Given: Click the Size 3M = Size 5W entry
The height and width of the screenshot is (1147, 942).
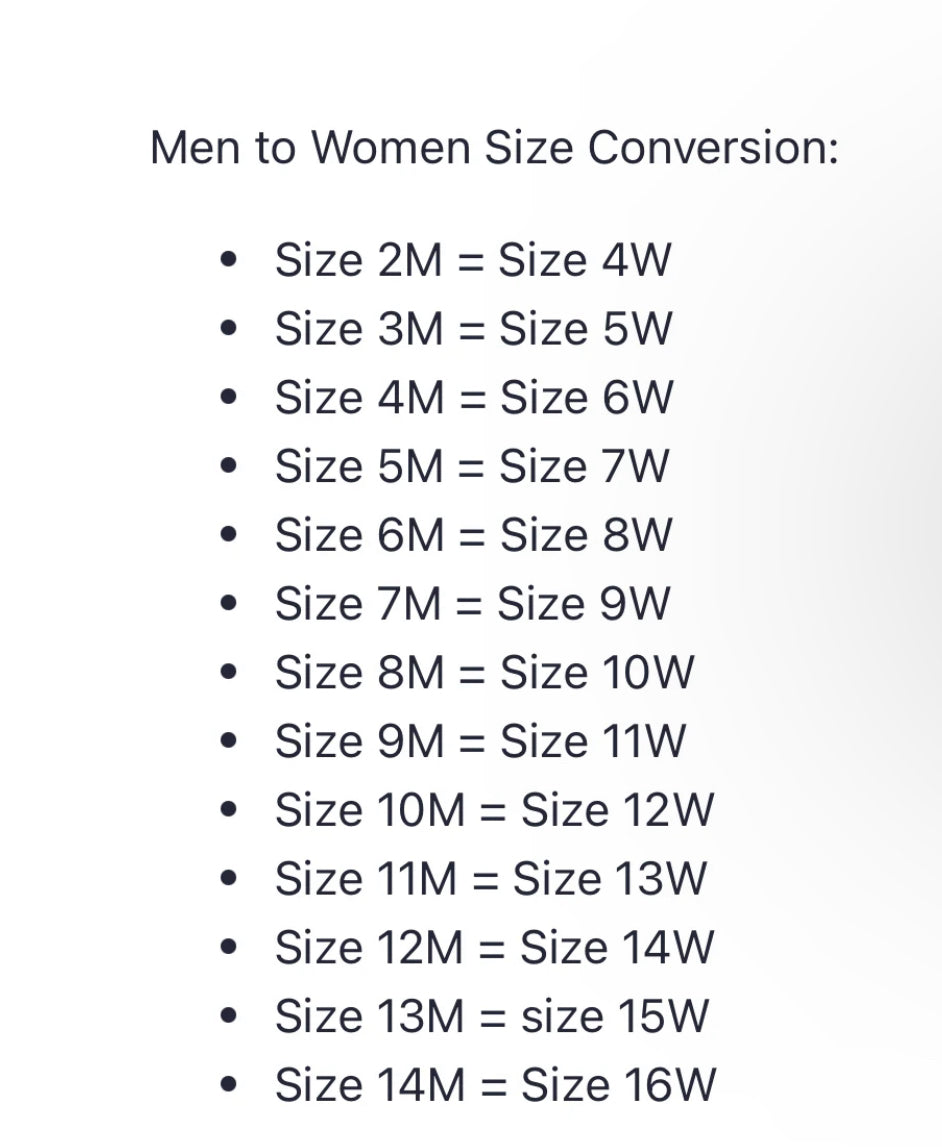Looking at the screenshot, I should pyautogui.click(x=473, y=329).
